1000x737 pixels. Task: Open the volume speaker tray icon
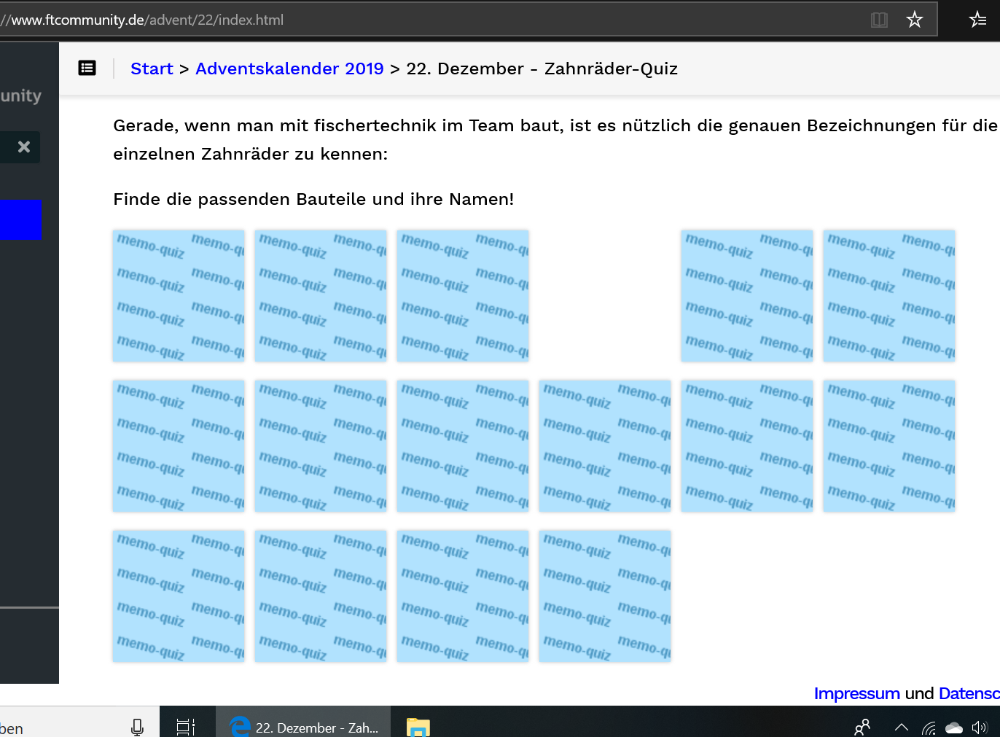[978, 727]
